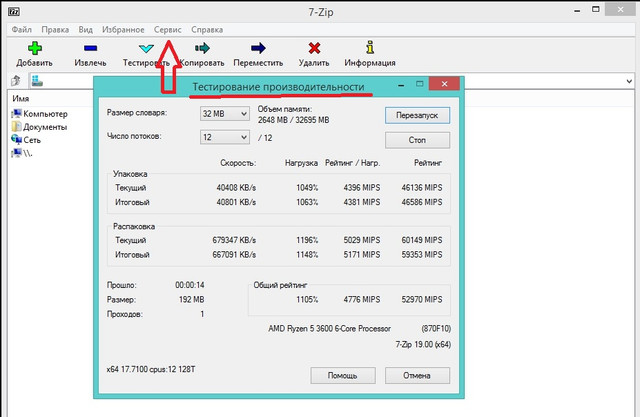Open the Вид menu
Screen dimensions: 640x417
click(x=86, y=30)
